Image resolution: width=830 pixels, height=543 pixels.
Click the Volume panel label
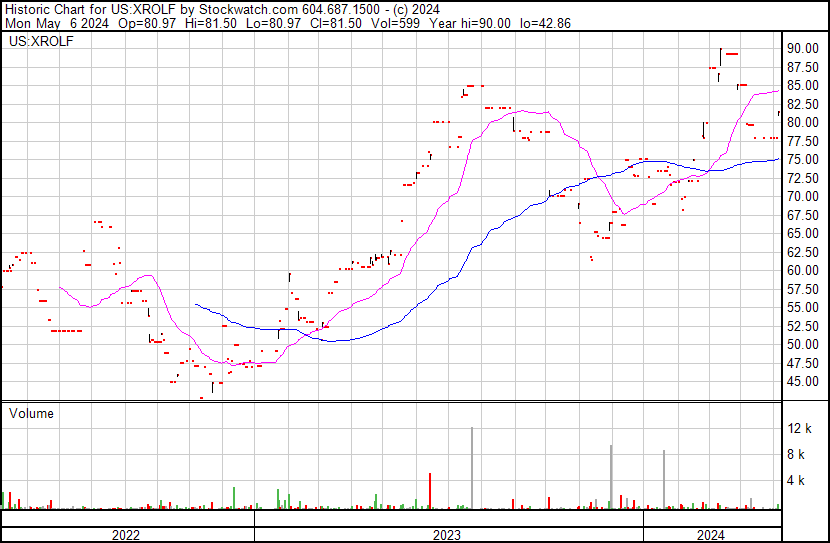pyautogui.click(x=31, y=413)
